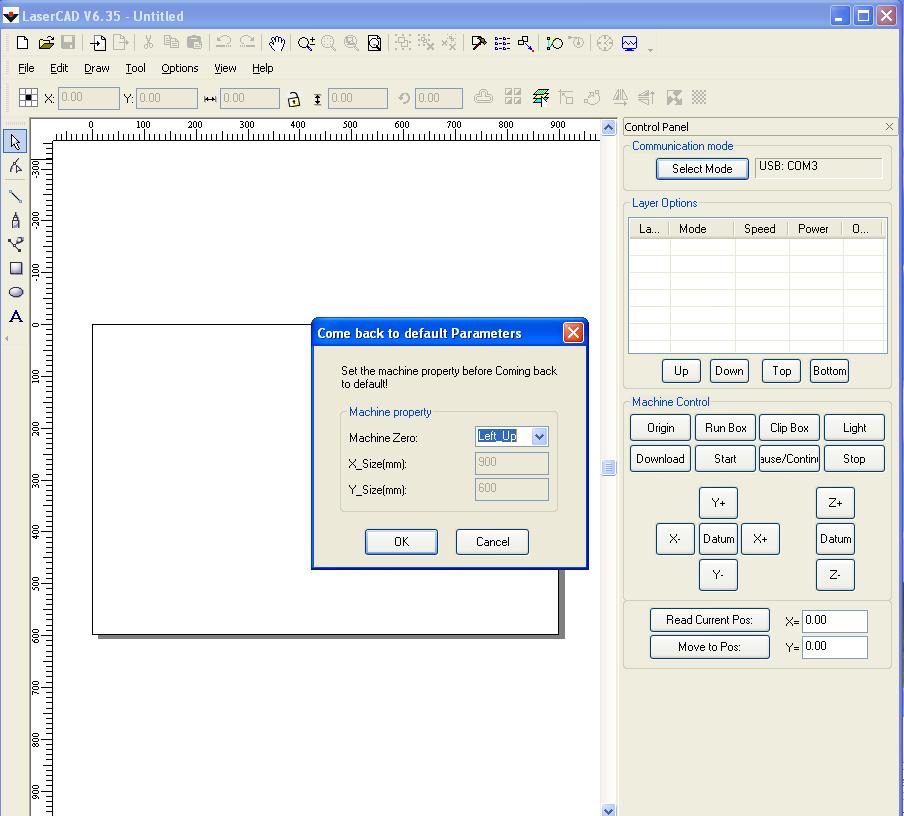Screen dimensions: 904x816
Task: Close the Control Panel pane
Action: pyautogui.click(x=889, y=127)
